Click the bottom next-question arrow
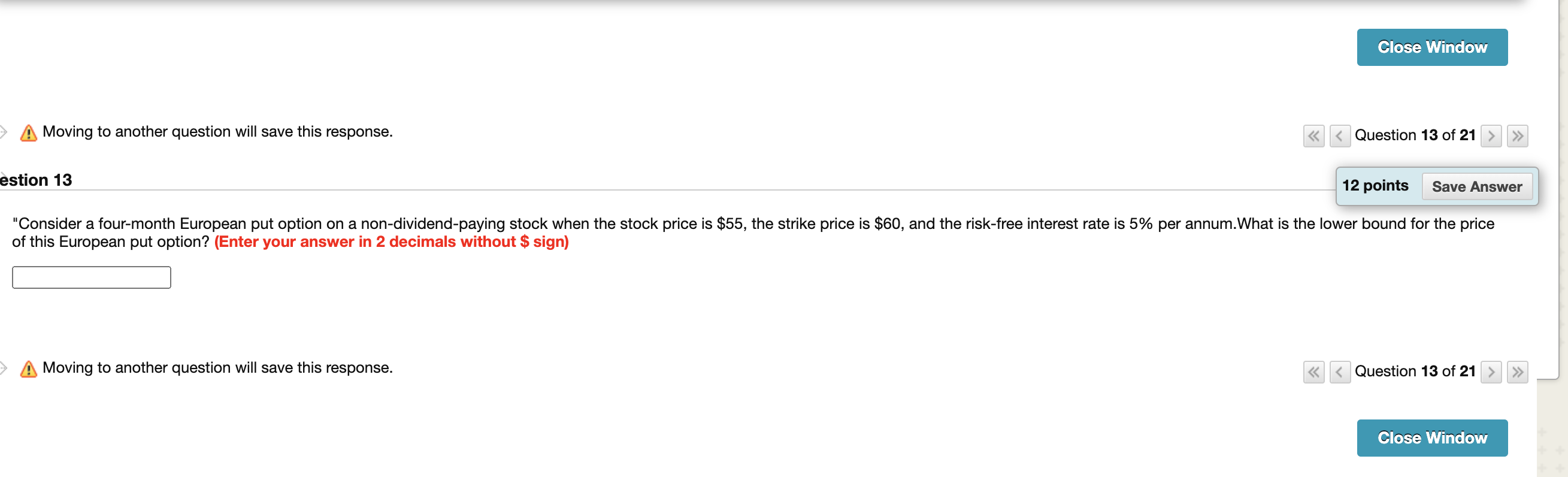Image resolution: width=1568 pixels, height=477 pixels. [1491, 372]
